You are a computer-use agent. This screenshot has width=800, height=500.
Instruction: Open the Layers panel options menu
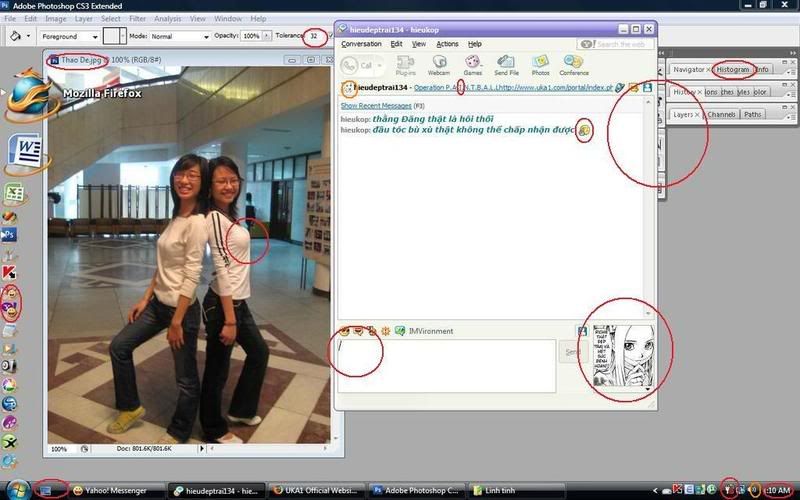791,117
